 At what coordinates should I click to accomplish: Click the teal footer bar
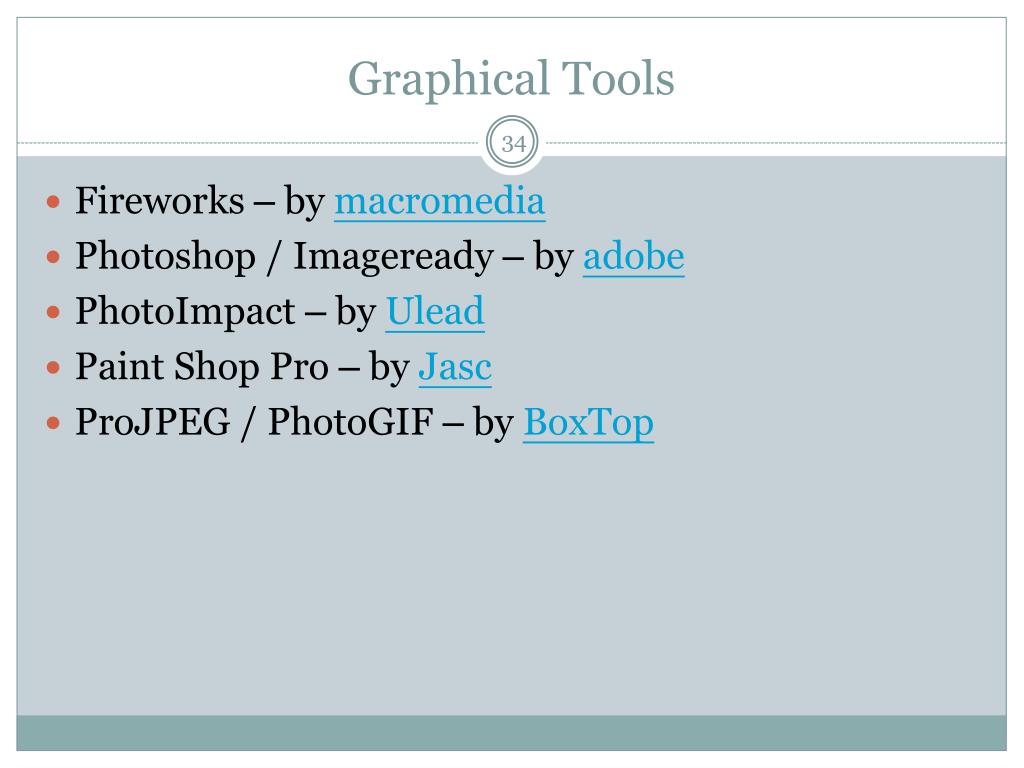511,733
